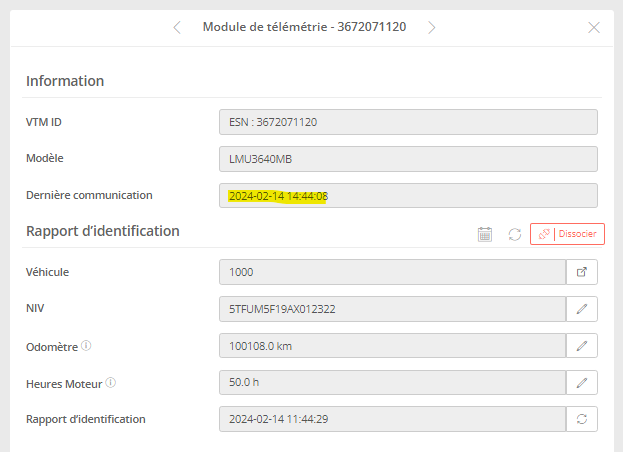Click the Véhicule field showing 1000
Image resolution: width=623 pixels, height=452 pixels.
pos(392,271)
